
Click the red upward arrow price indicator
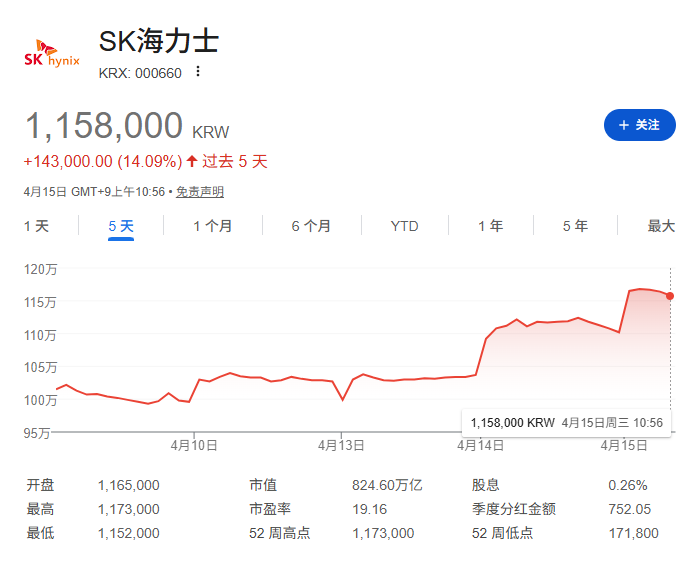pyautogui.click(x=192, y=161)
